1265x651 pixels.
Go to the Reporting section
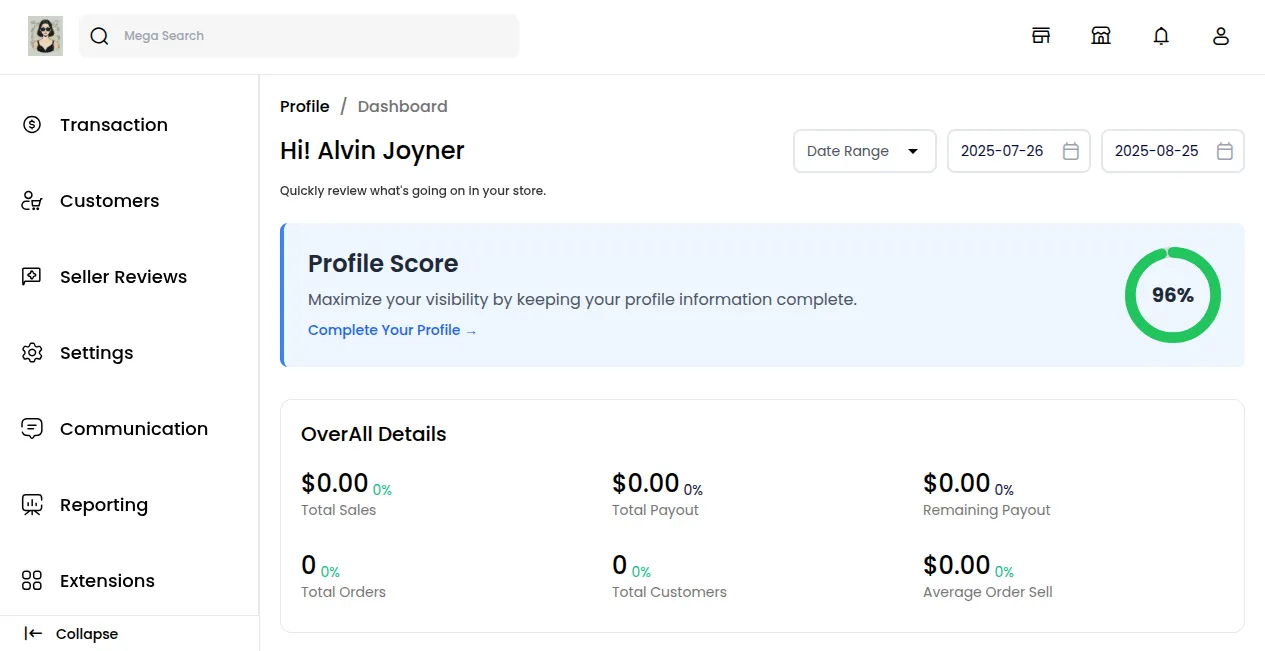pyautogui.click(x=103, y=505)
